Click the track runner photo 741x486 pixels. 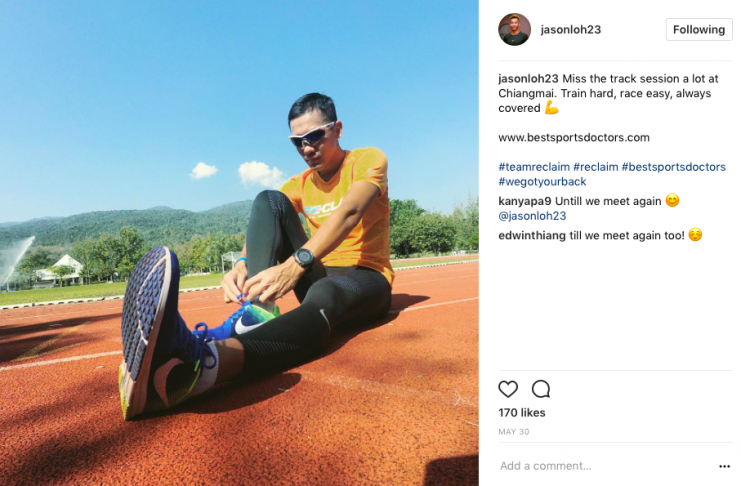tap(239, 243)
